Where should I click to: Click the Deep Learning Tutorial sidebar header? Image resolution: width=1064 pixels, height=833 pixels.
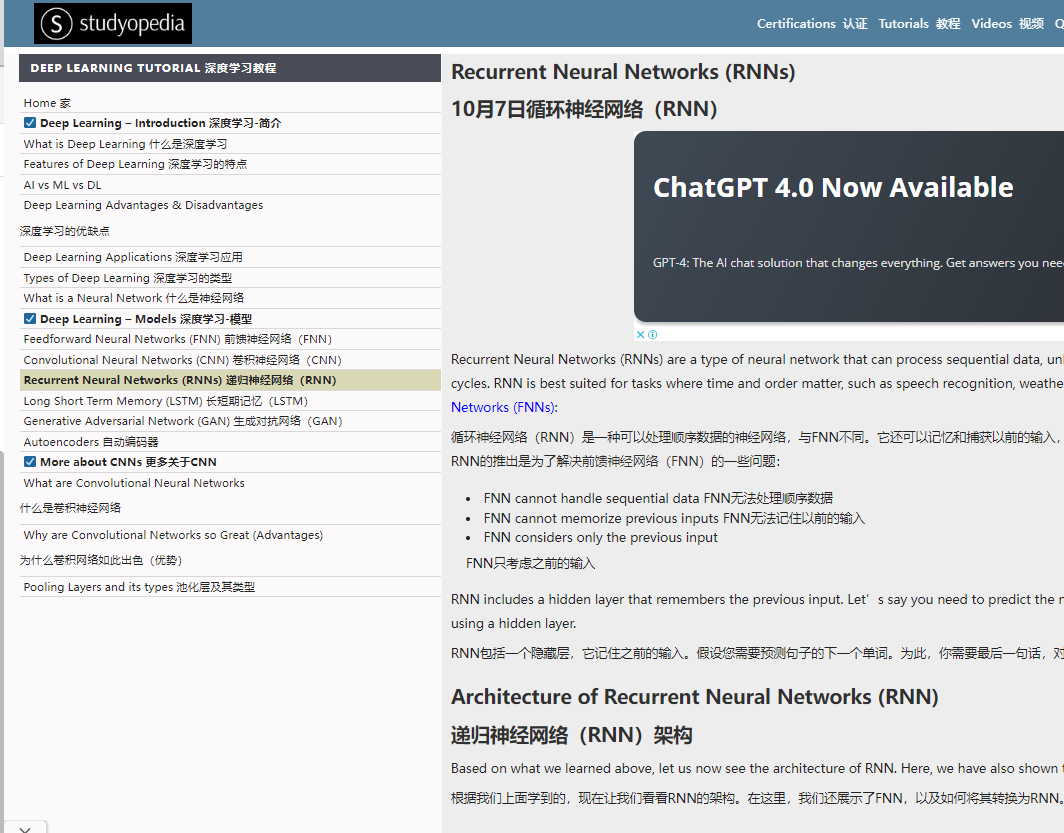pos(230,68)
